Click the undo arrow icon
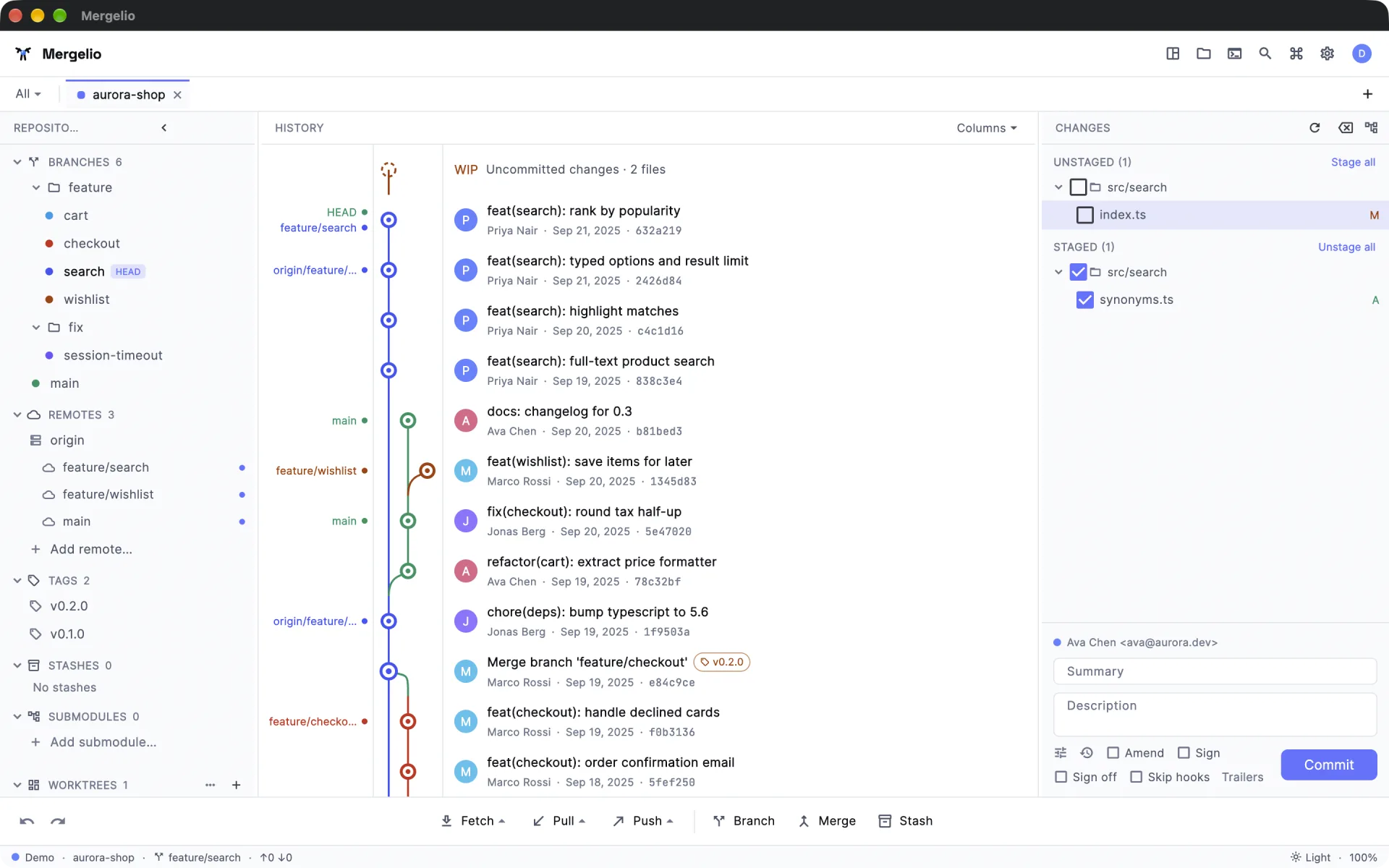The height and width of the screenshot is (868, 1389). tap(27, 821)
